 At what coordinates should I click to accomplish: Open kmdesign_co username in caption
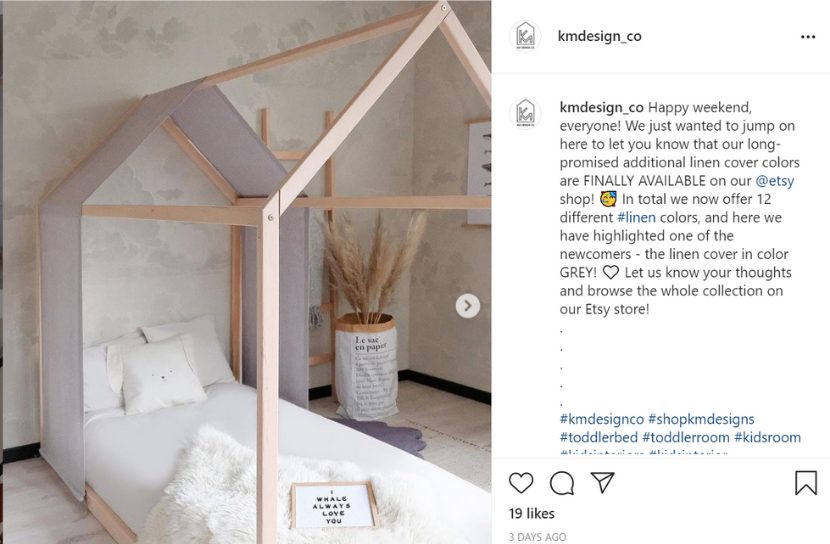[601, 107]
